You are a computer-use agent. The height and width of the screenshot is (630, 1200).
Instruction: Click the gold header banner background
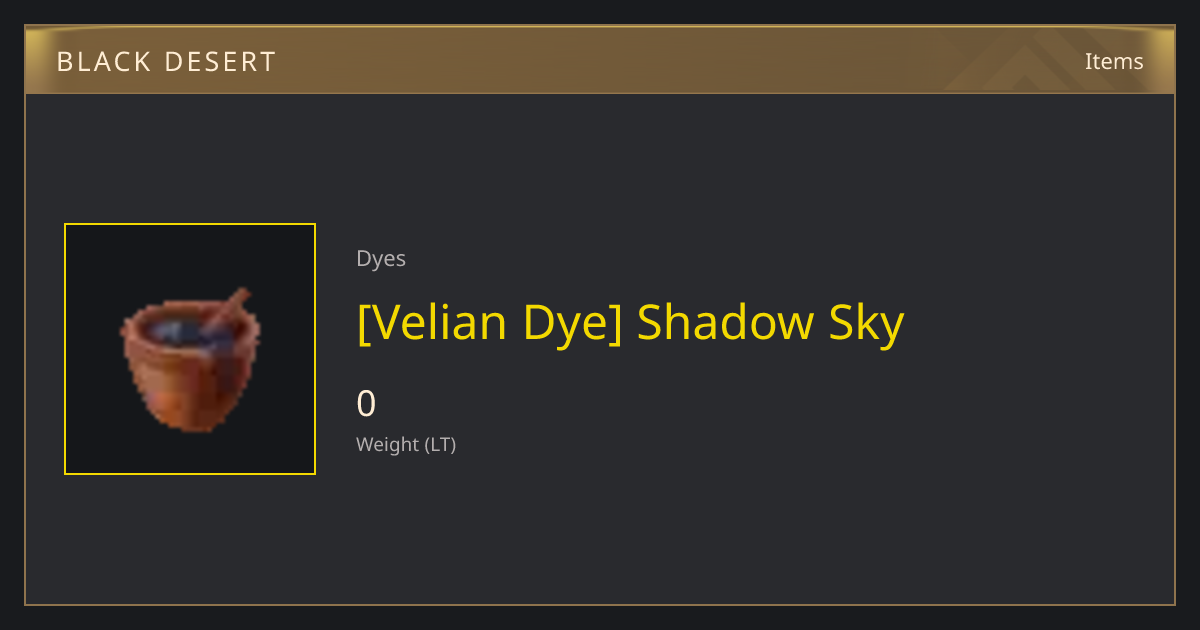[600, 60]
